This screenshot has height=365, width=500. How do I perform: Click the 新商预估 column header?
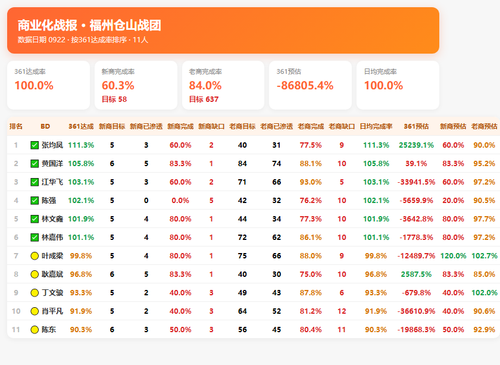pos(453,126)
